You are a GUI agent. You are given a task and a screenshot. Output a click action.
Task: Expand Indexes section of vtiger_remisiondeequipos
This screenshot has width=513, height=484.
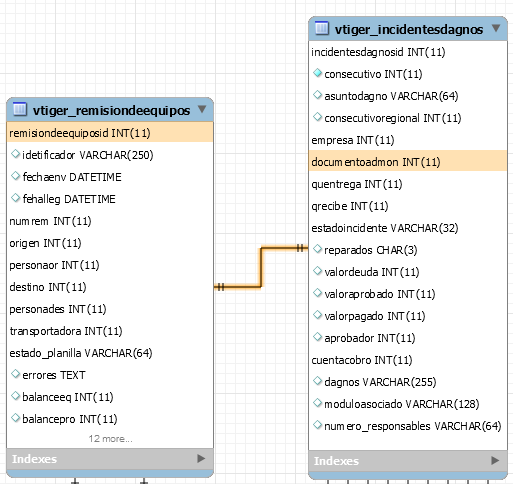coord(201,459)
